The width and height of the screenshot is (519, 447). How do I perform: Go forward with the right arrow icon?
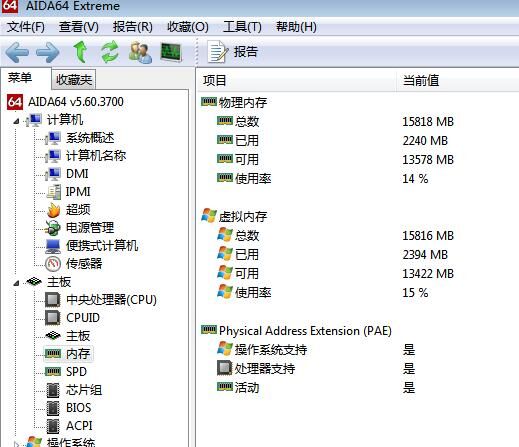(48, 52)
